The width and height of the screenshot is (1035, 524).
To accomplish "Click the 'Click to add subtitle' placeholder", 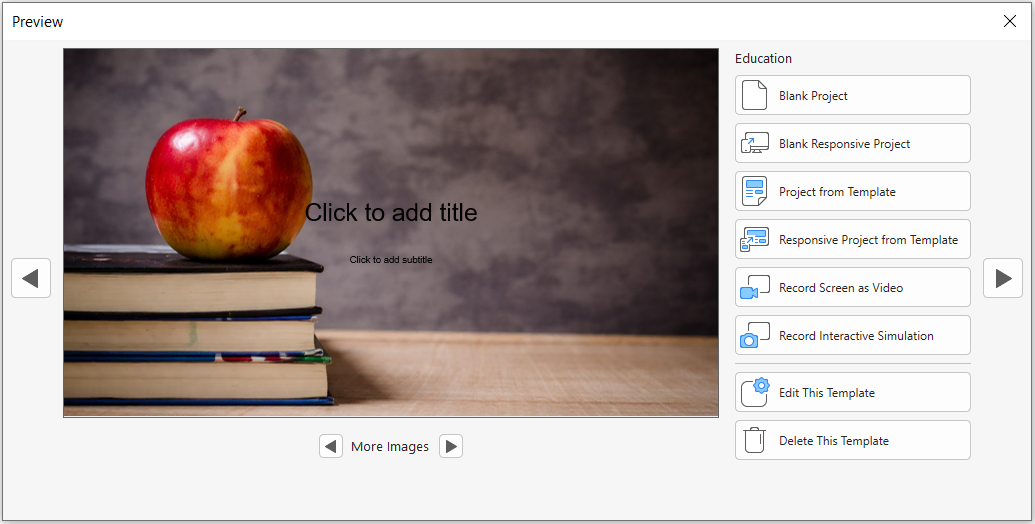I will click(391, 260).
